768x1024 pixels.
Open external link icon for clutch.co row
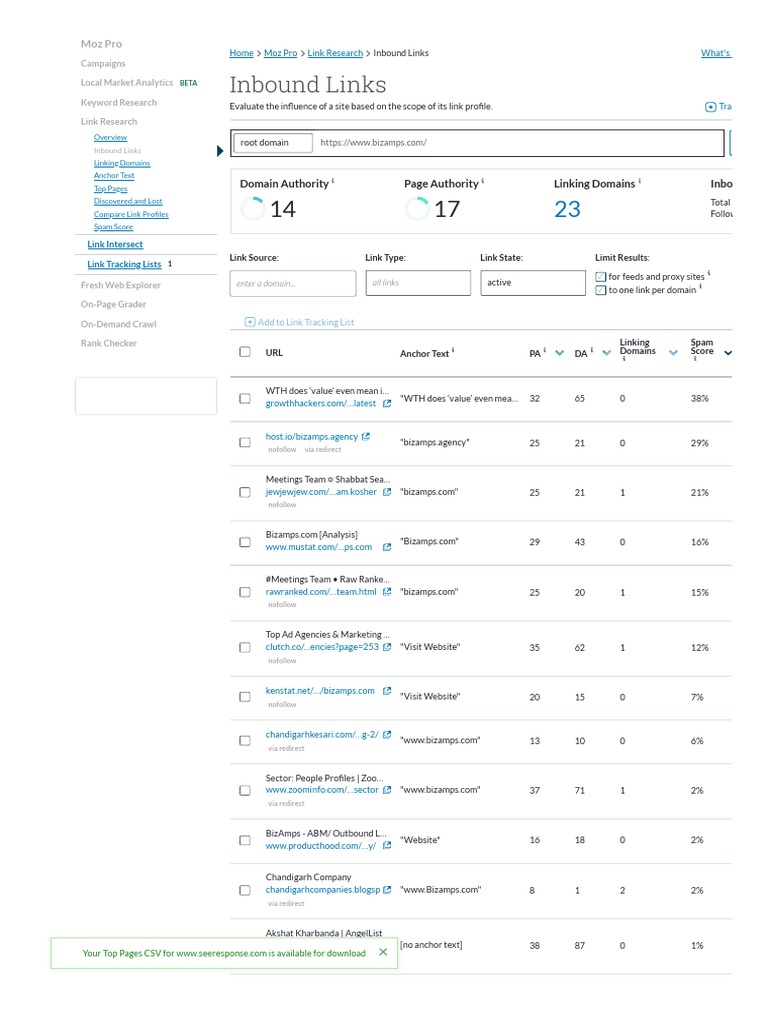click(387, 647)
